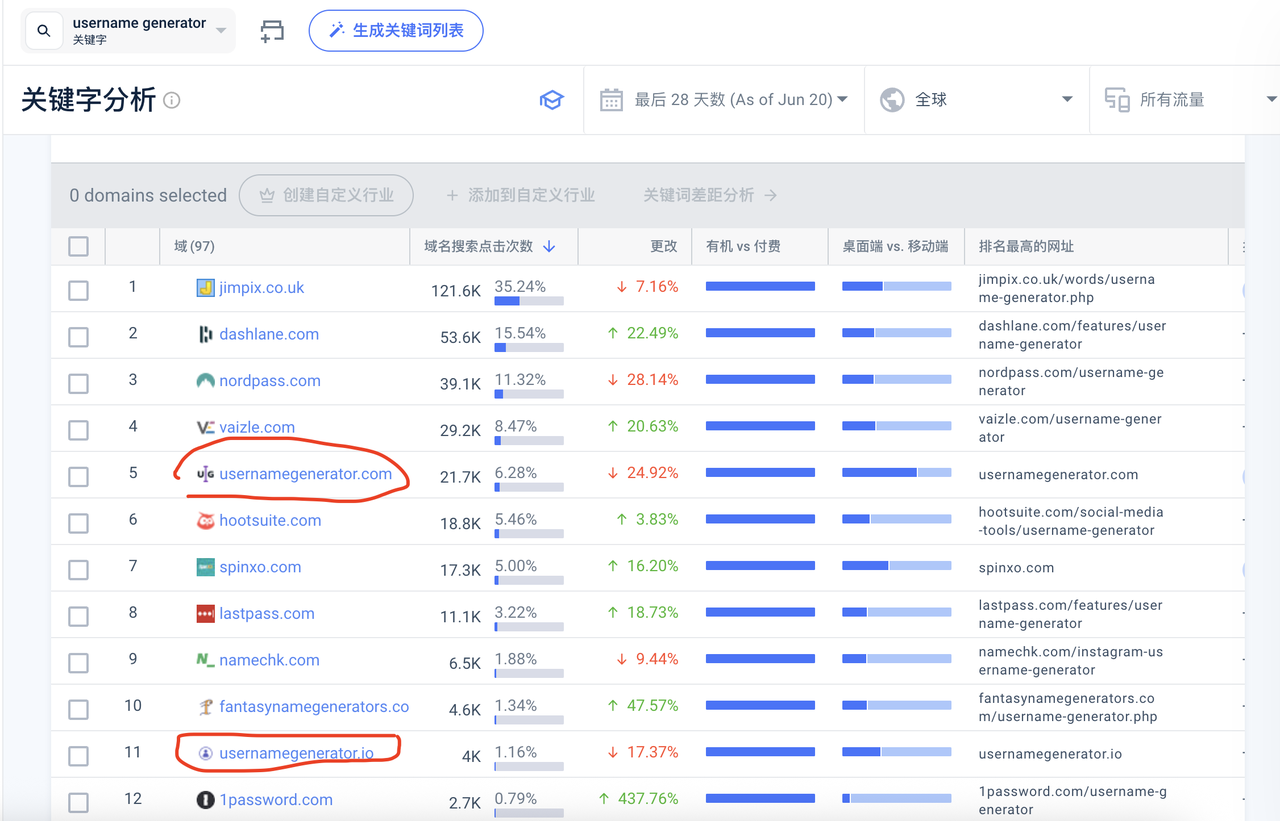Check the select-all checkbox in table header
This screenshot has height=821, width=1280.
pyautogui.click(x=78, y=246)
